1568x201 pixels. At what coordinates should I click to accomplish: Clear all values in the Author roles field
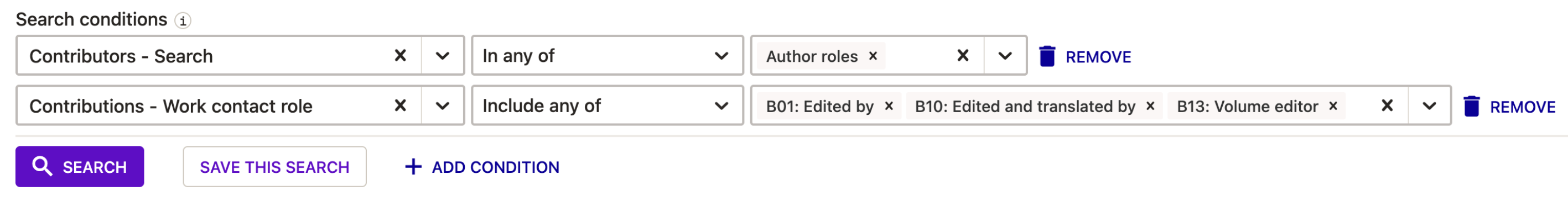pos(963,56)
